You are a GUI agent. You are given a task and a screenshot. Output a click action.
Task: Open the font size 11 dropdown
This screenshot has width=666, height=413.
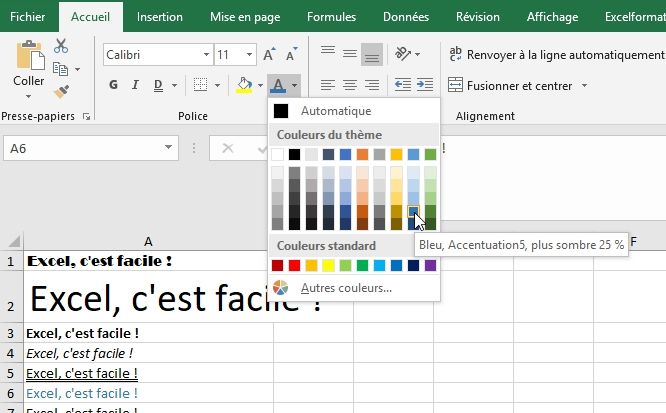point(249,54)
